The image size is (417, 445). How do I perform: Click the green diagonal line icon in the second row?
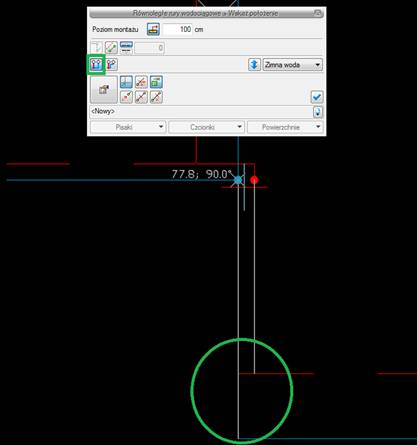[111, 48]
